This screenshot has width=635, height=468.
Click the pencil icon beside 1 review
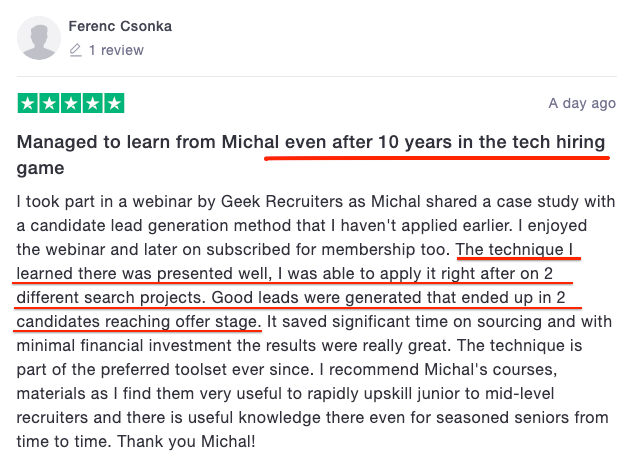tap(76, 50)
